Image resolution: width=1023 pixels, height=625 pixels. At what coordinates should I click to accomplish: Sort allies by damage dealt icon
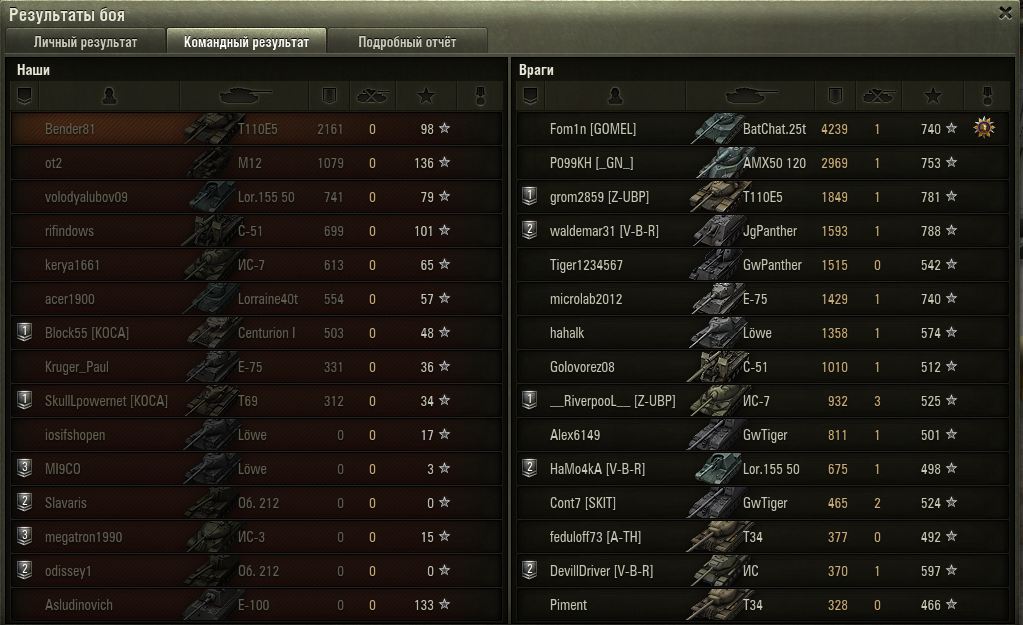tap(329, 96)
